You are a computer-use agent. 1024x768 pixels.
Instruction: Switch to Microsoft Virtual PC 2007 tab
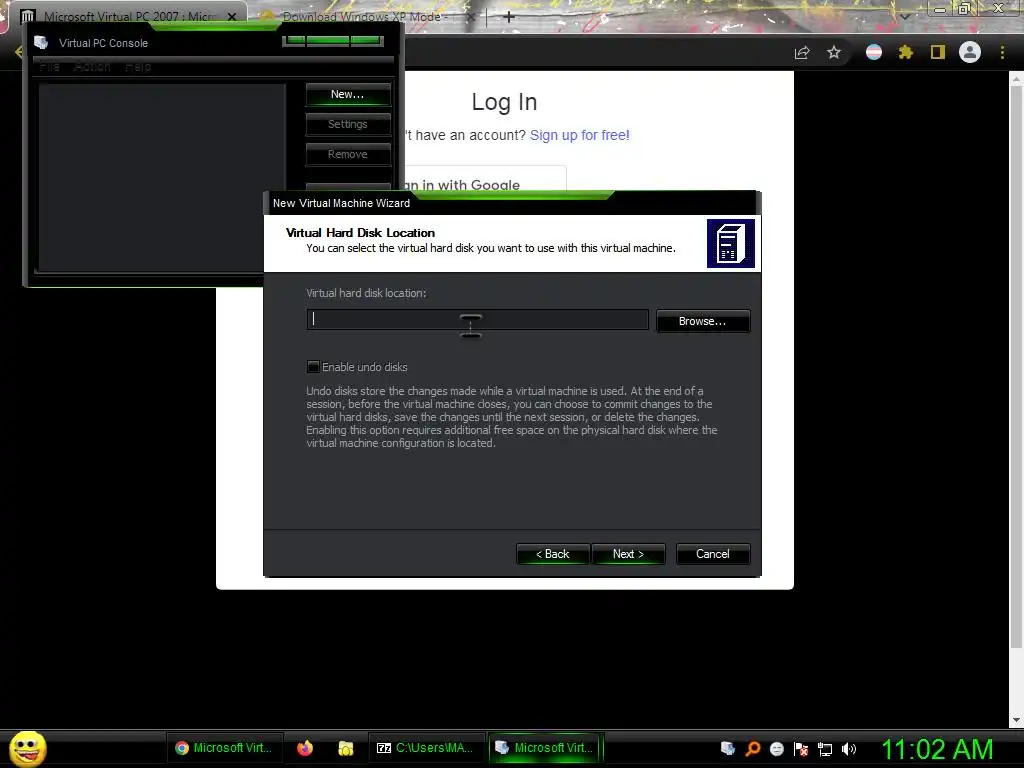pyautogui.click(x=129, y=16)
